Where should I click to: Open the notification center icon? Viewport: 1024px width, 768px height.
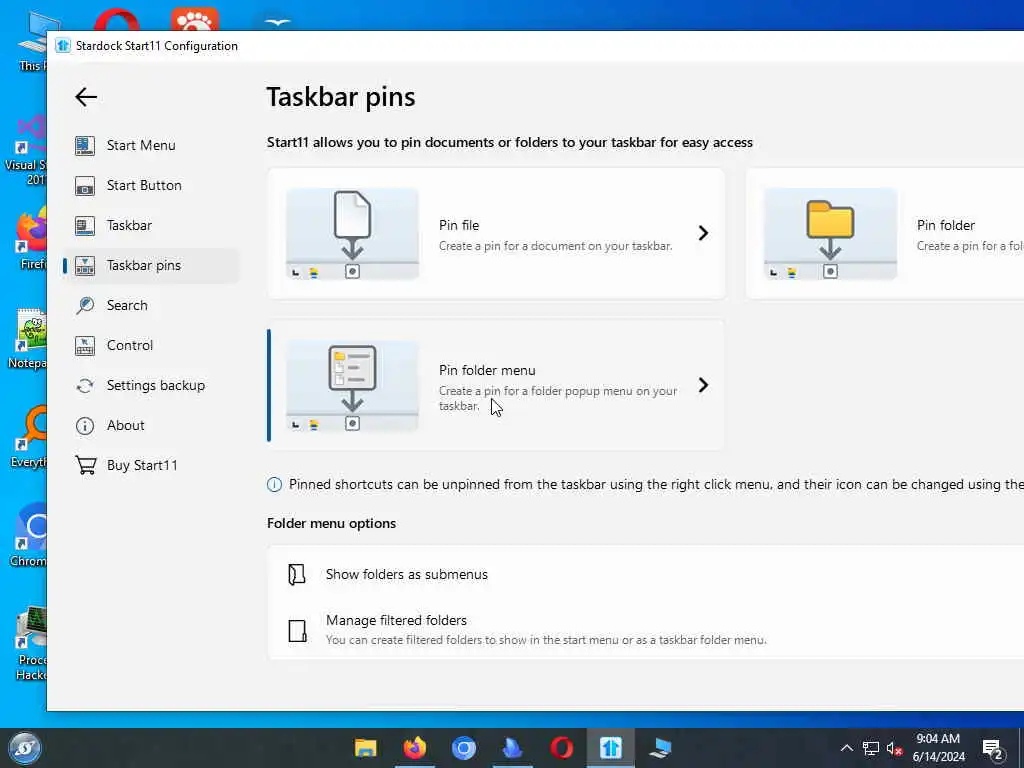992,748
